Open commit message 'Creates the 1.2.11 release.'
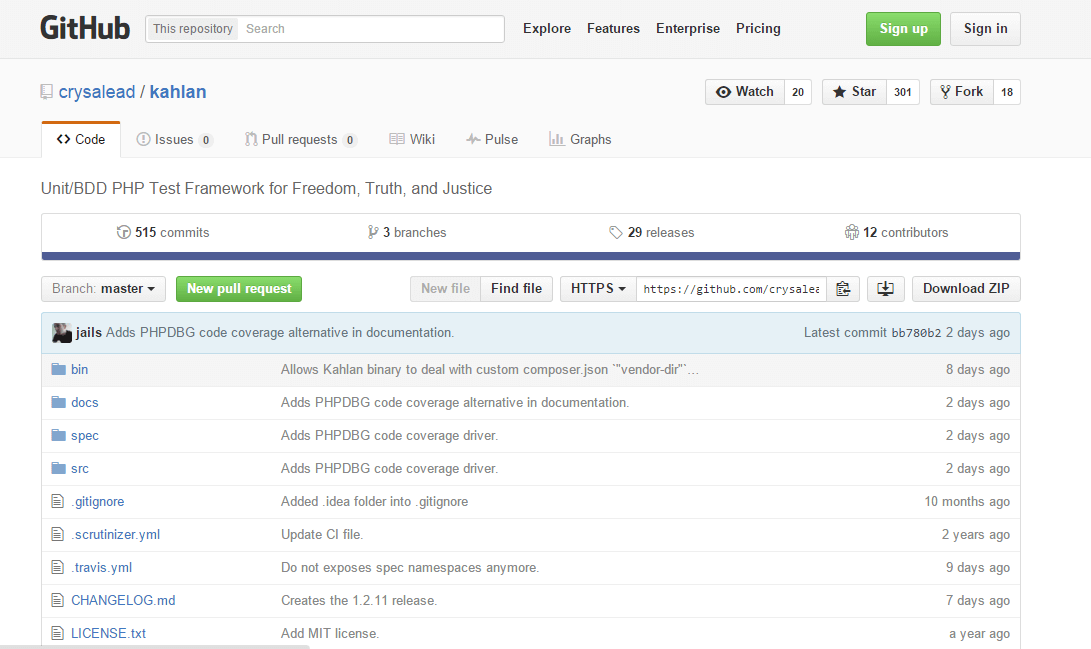1091x649 pixels. 359,600
